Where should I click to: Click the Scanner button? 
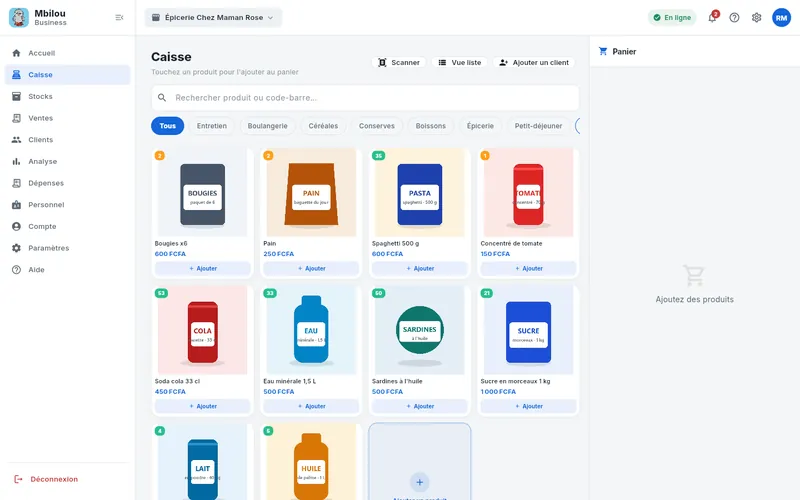[x=398, y=62]
